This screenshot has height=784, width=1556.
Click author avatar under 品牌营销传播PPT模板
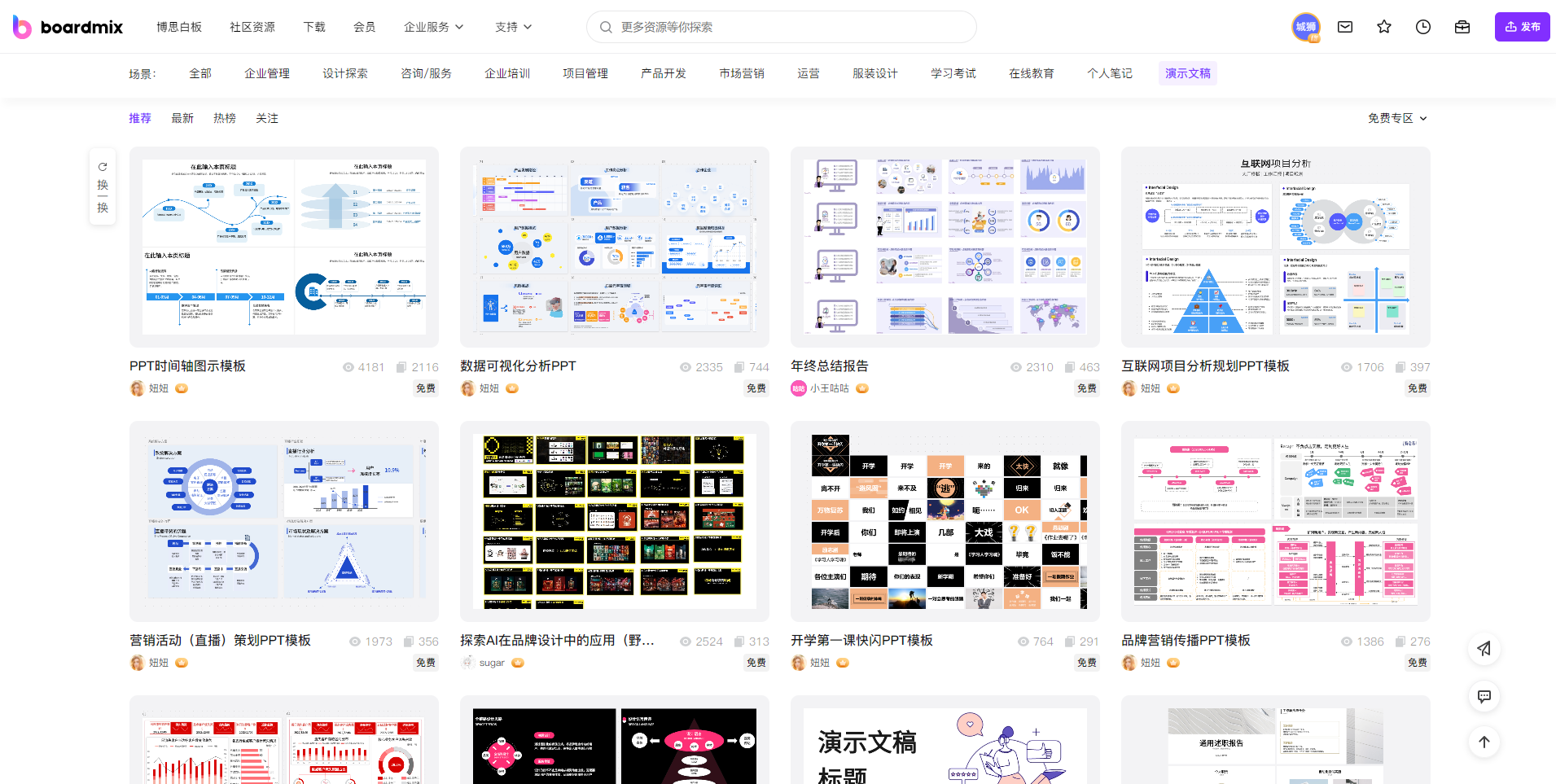tap(1129, 663)
